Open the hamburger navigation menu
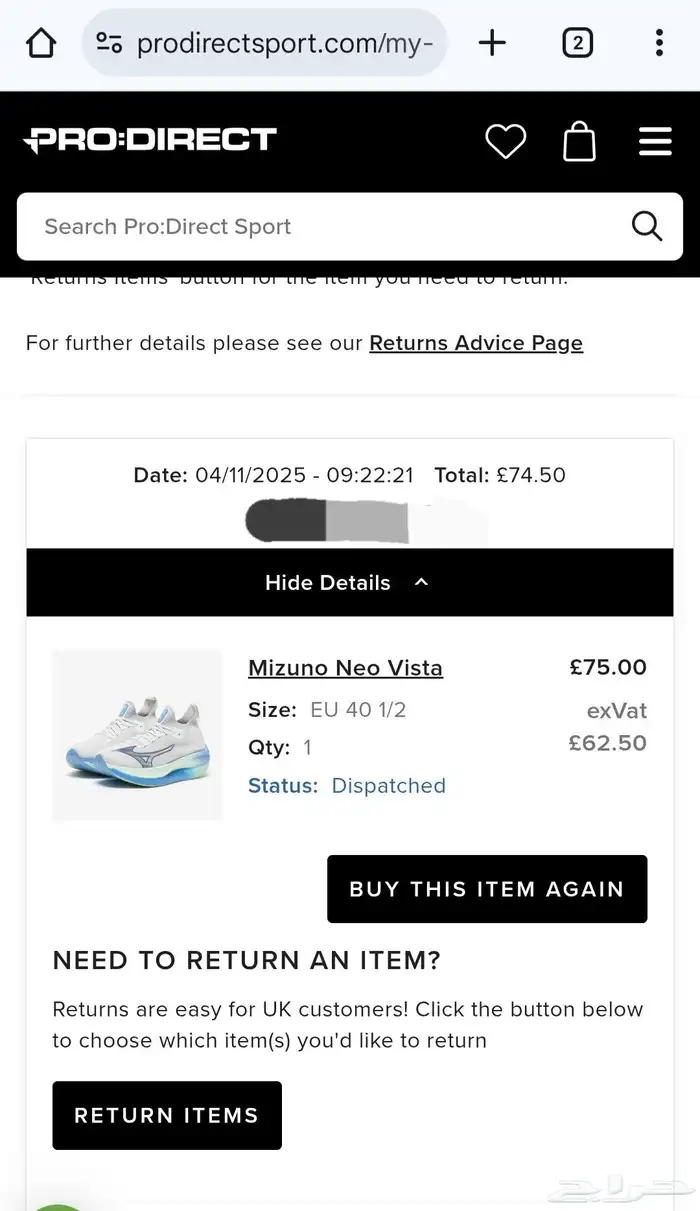Image resolution: width=700 pixels, height=1211 pixels. [655, 141]
